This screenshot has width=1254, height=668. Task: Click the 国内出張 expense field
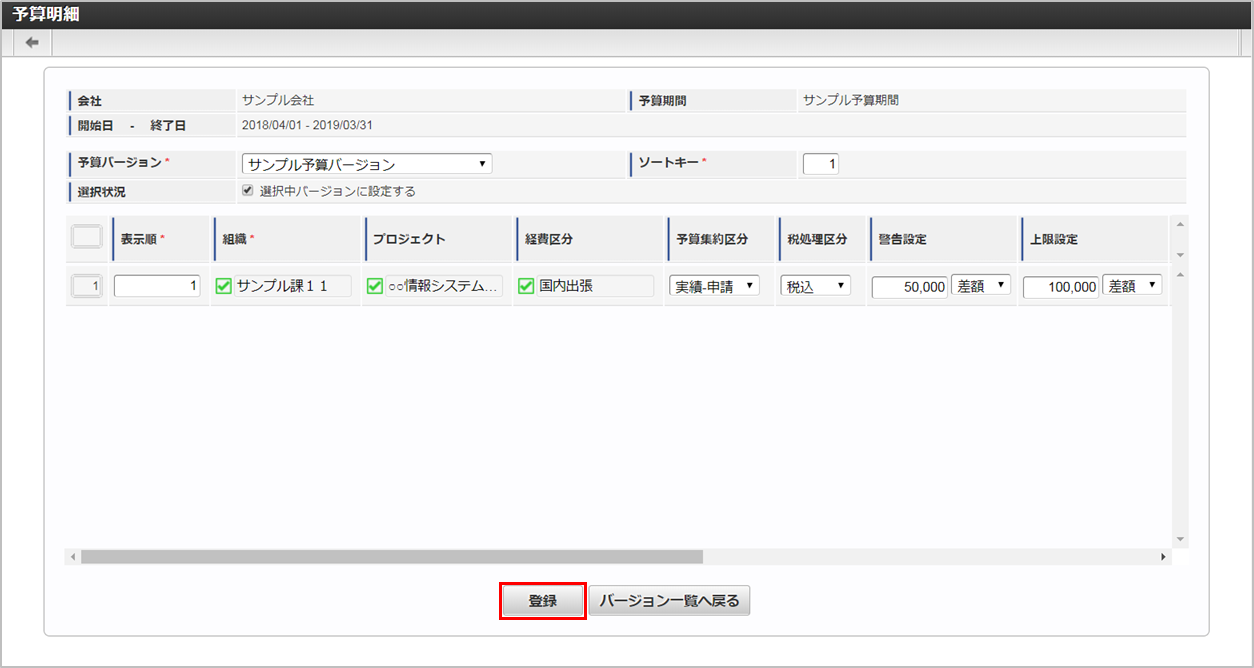595,286
